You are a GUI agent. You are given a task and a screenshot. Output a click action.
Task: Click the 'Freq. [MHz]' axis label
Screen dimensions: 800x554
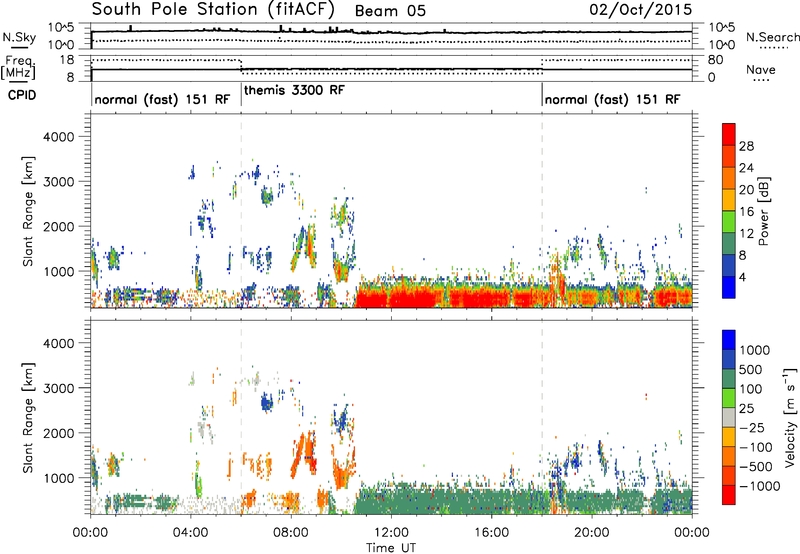tap(18, 67)
